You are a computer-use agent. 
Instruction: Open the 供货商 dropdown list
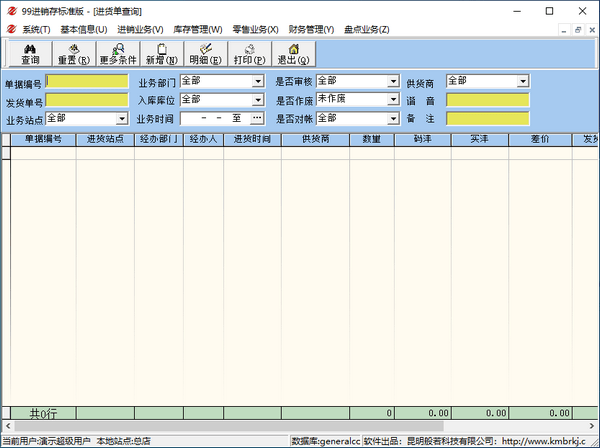click(x=523, y=81)
